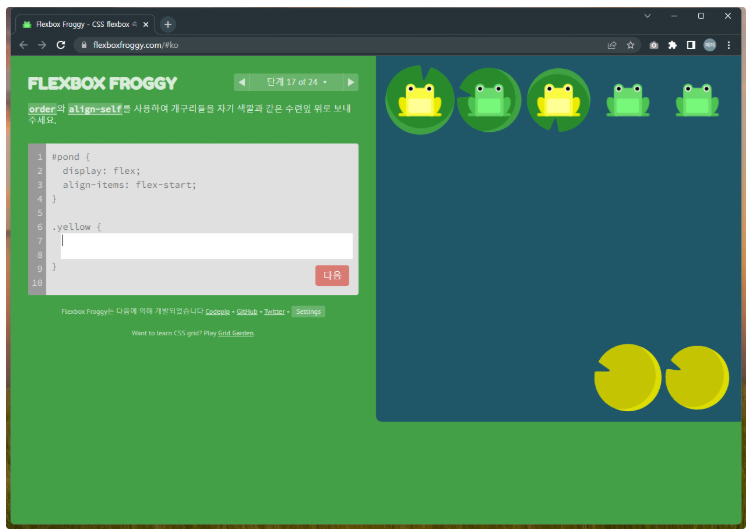Viewport: 756px width, 532px height.
Task: Toggle the browser side panel
Action: 691,45
